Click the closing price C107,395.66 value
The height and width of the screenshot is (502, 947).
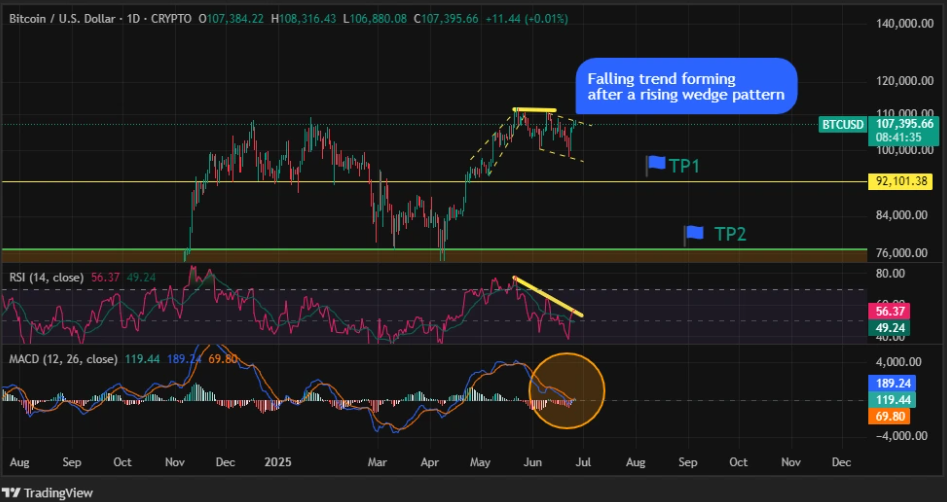click(x=446, y=19)
